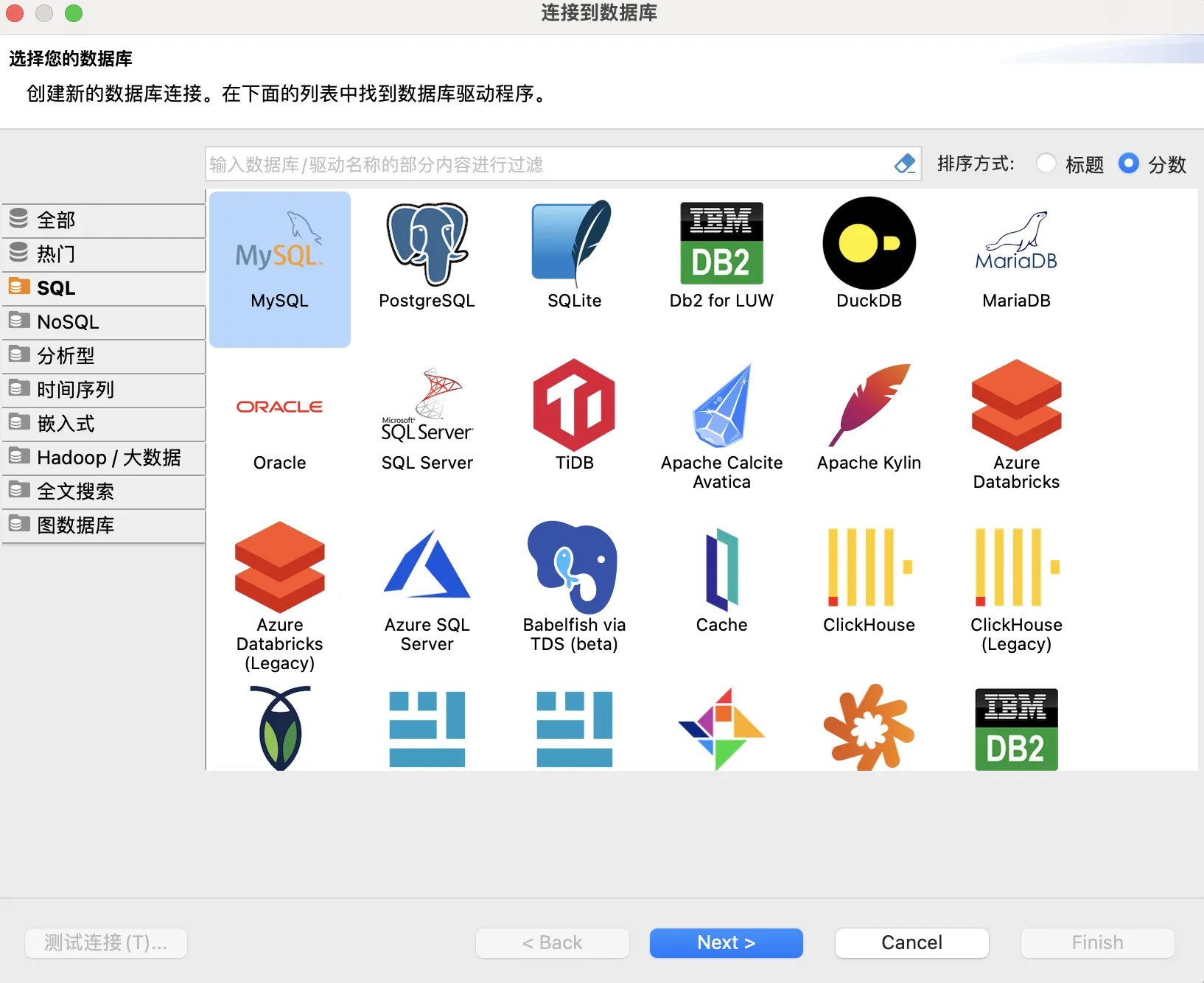This screenshot has width=1204, height=983.
Task: Close the 连接到数据库 dialog window
Action: (15, 13)
